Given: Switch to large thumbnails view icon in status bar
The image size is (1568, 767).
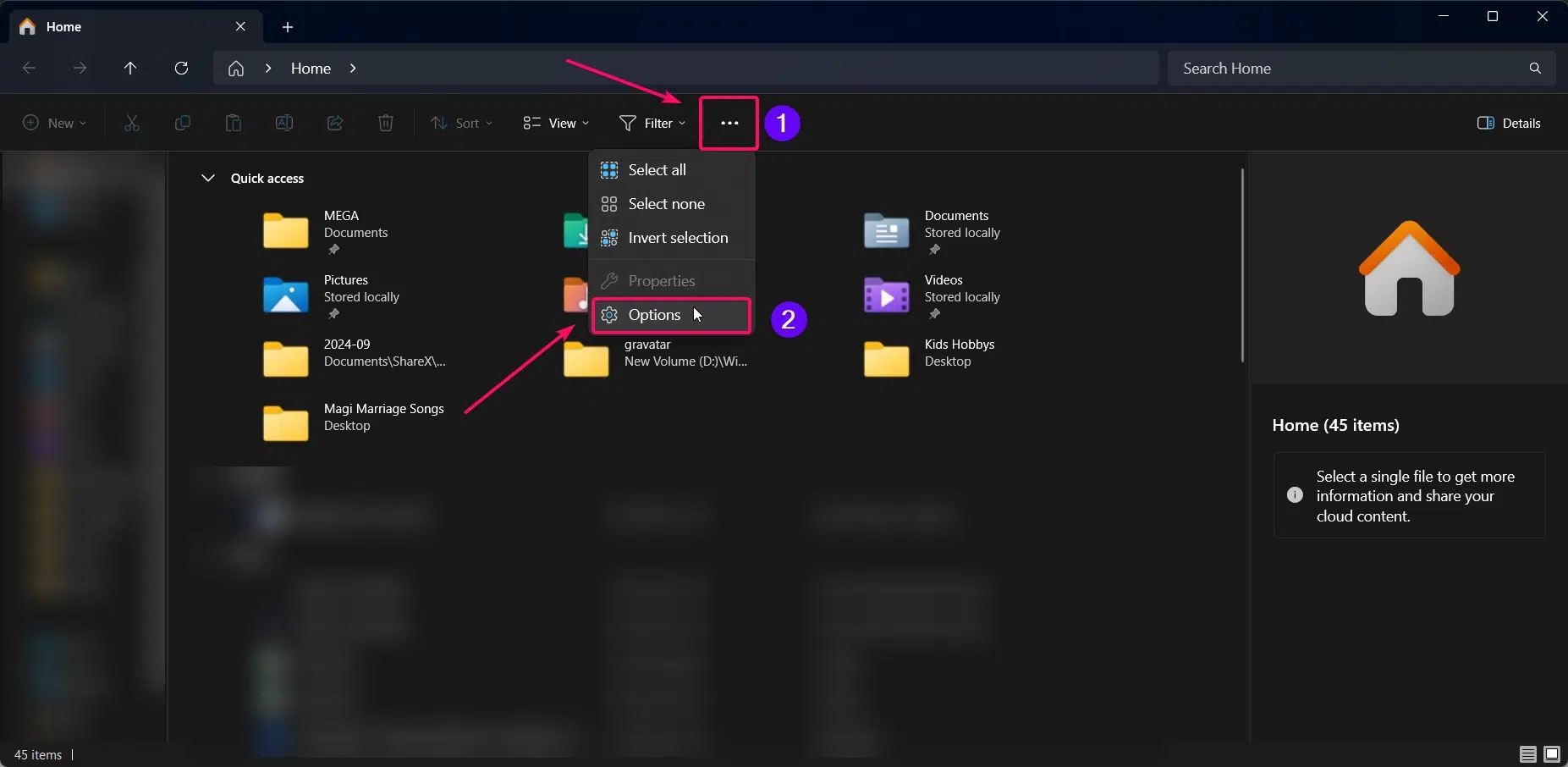Looking at the screenshot, I should [x=1552, y=753].
